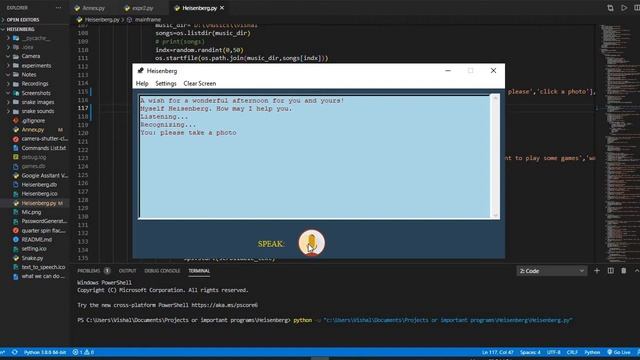Open text_to_speech.ico in the explorer
640x360 pixels.
pos(43,267)
